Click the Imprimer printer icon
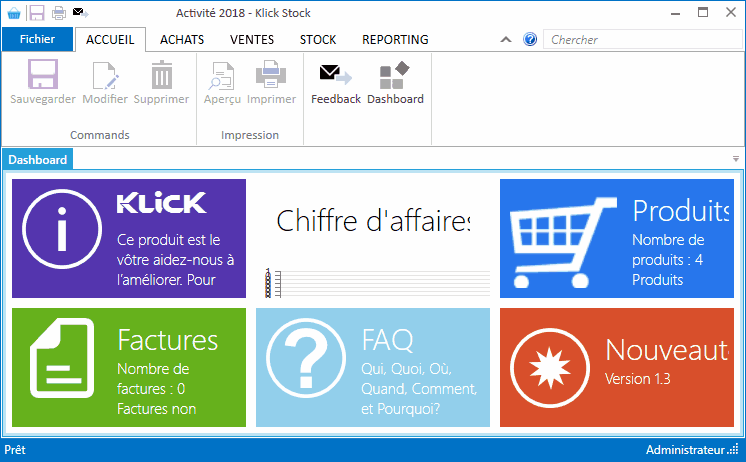746x462 pixels. click(x=271, y=76)
